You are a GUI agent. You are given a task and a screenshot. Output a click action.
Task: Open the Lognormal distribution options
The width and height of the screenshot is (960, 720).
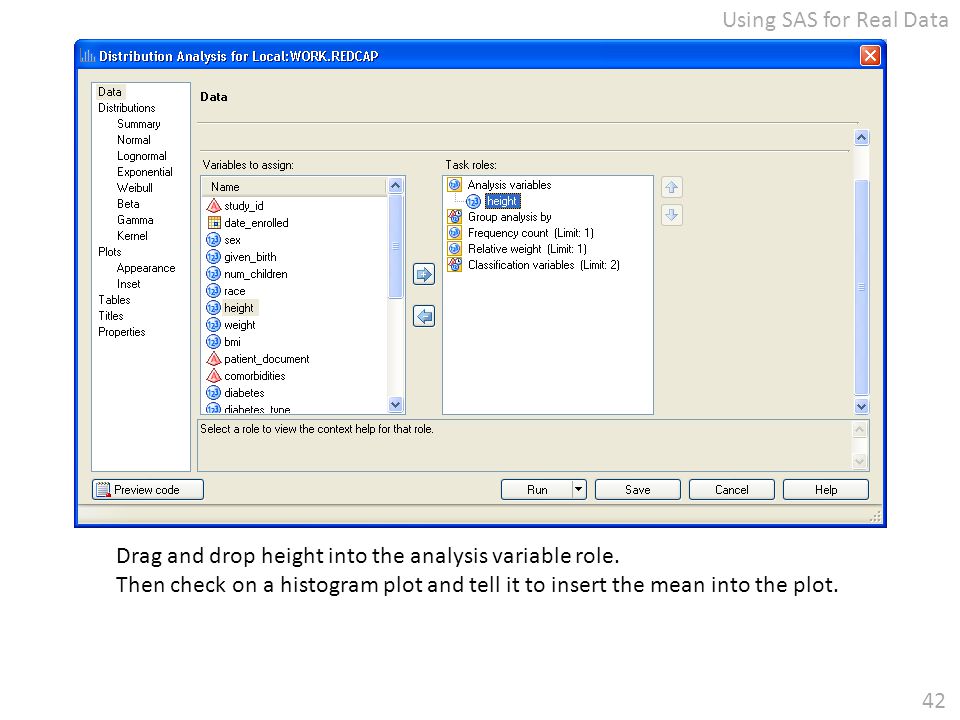pos(142,156)
